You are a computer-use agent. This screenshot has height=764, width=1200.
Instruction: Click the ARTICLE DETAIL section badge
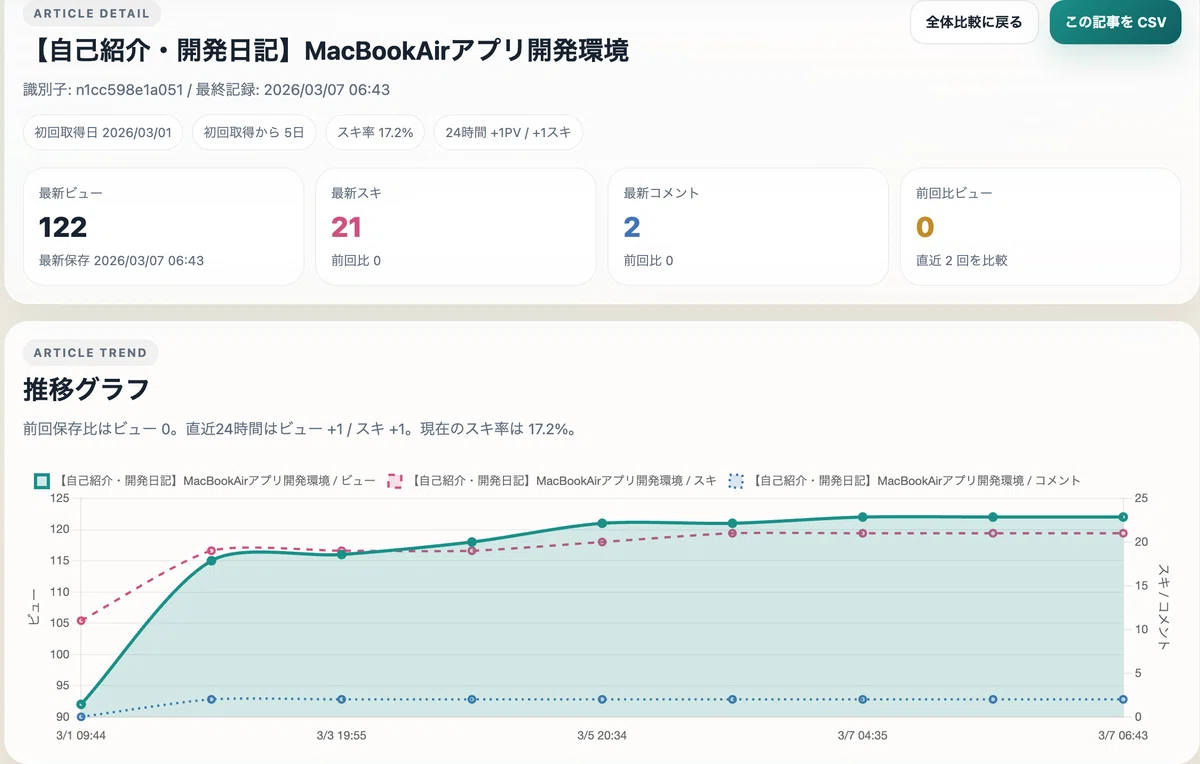(x=92, y=14)
